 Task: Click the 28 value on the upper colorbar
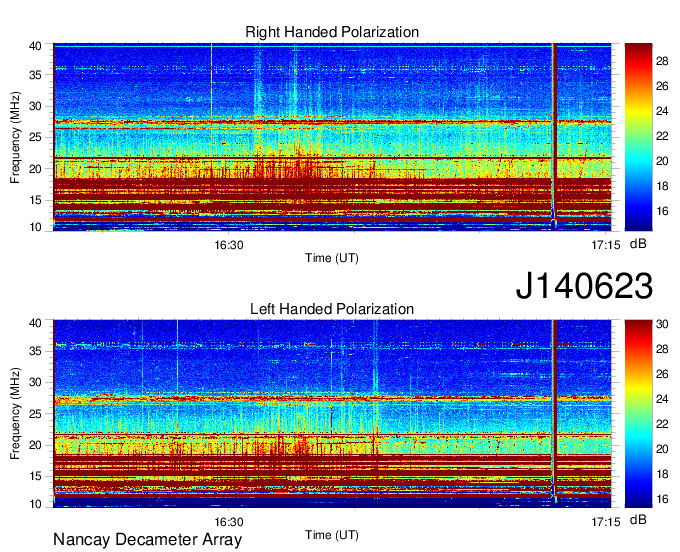(x=662, y=61)
